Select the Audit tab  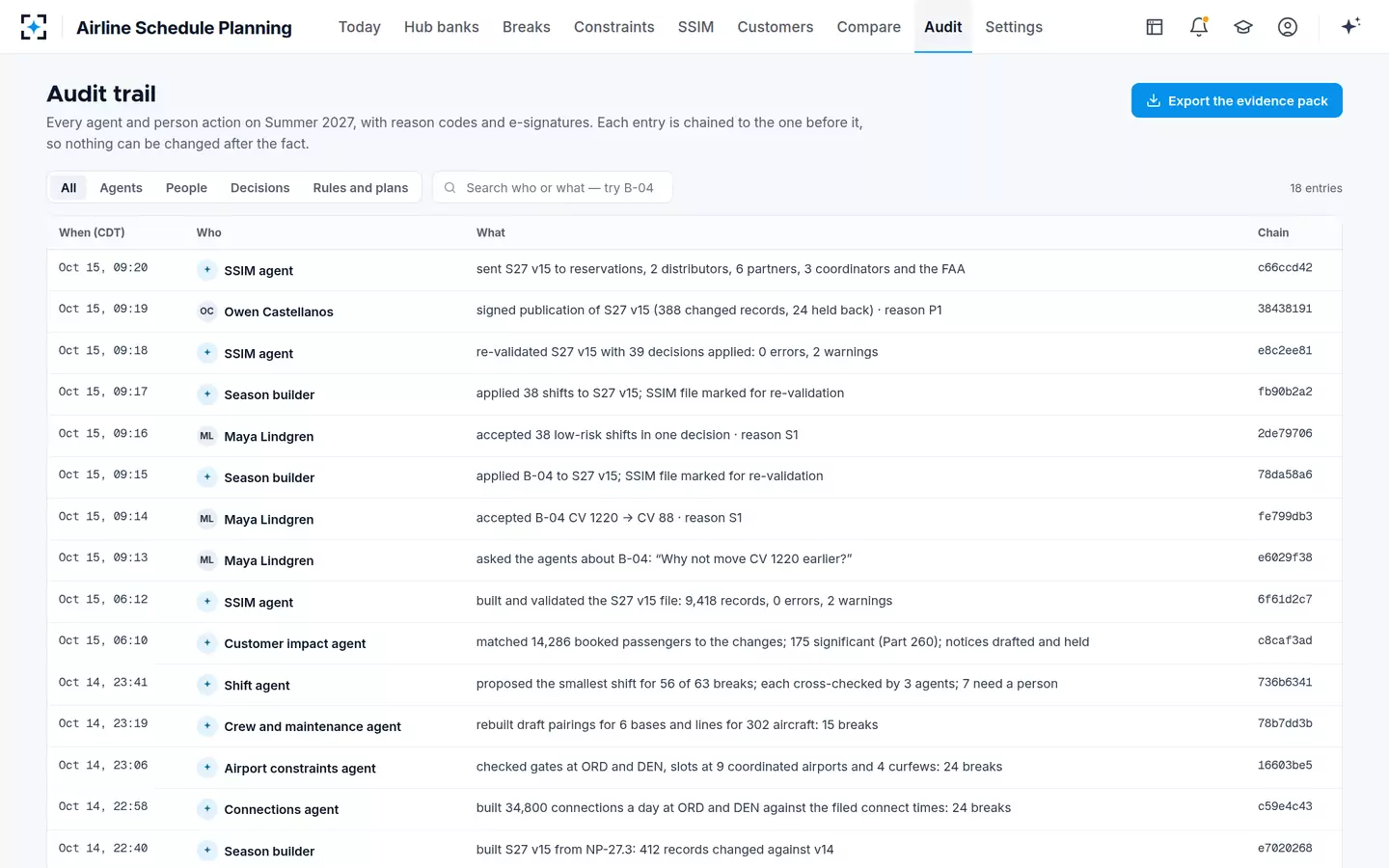tap(943, 27)
